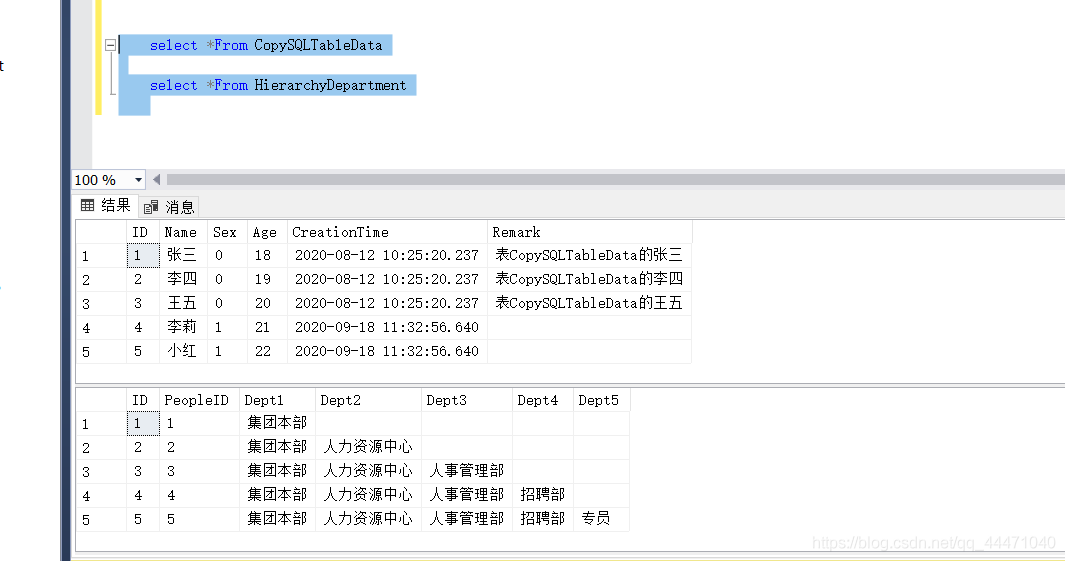Select the Dept4 column header
This screenshot has width=1065, height=561.
543,401
